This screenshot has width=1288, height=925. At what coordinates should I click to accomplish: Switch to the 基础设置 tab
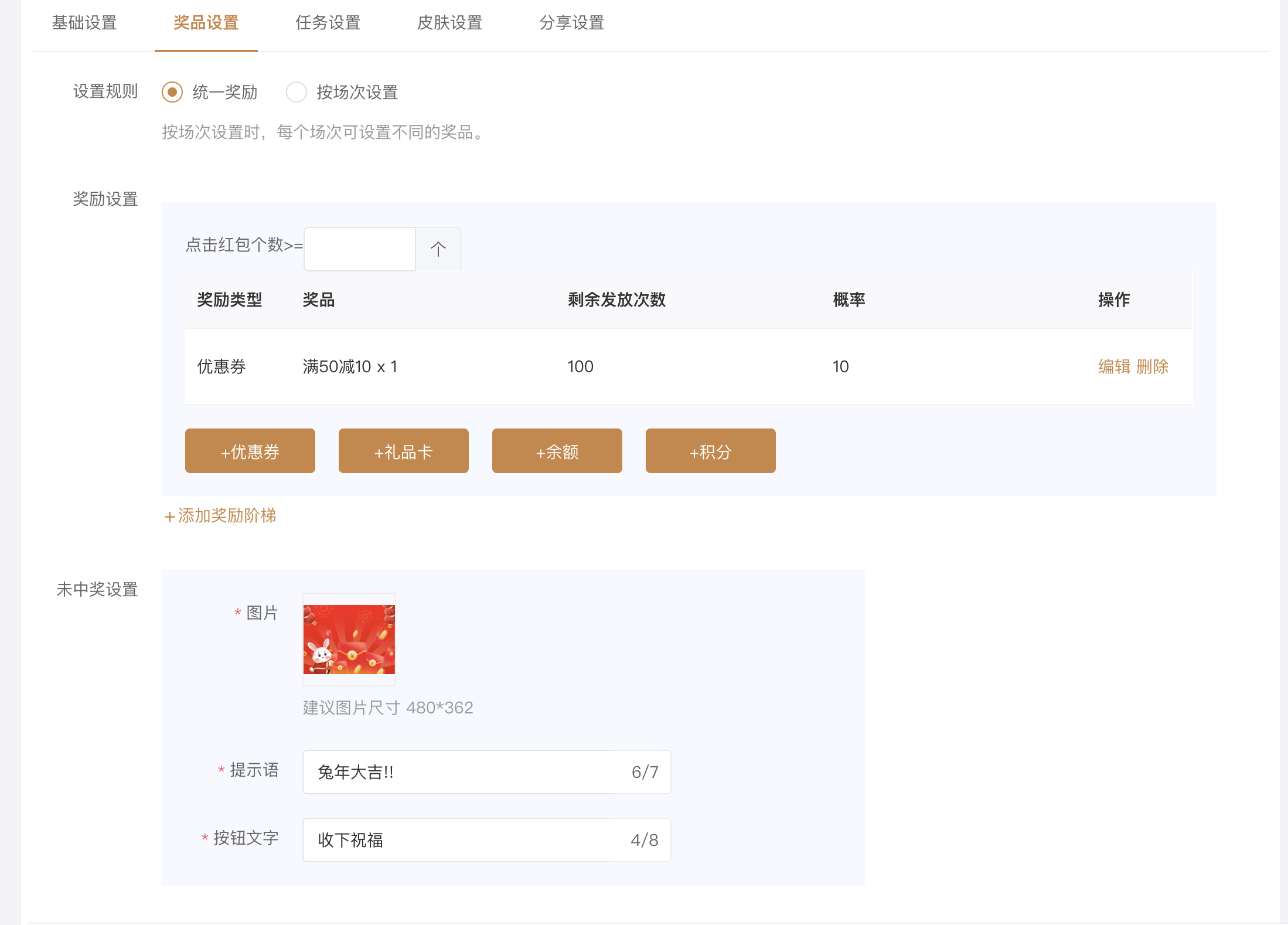pos(84,23)
